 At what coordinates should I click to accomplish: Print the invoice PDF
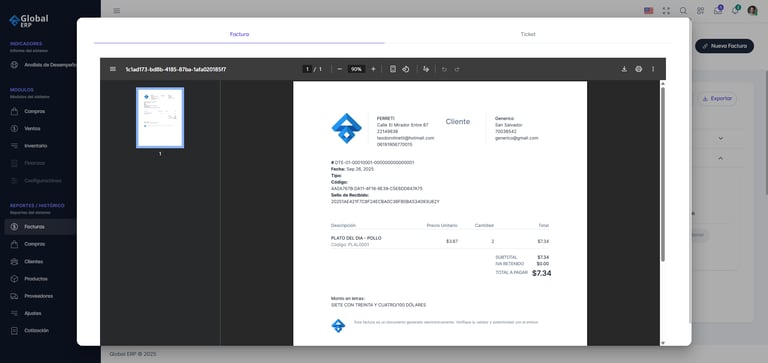639,69
